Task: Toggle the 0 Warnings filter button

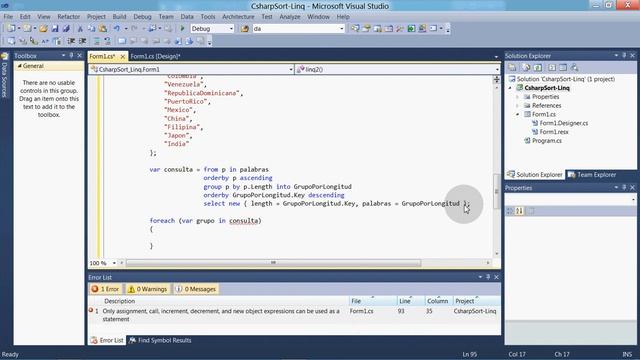Action: 148,289
